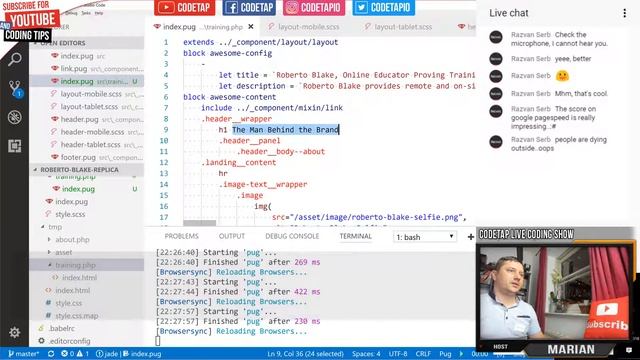
Task: Click the feedback icon in status bar
Action: tap(629, 351)
